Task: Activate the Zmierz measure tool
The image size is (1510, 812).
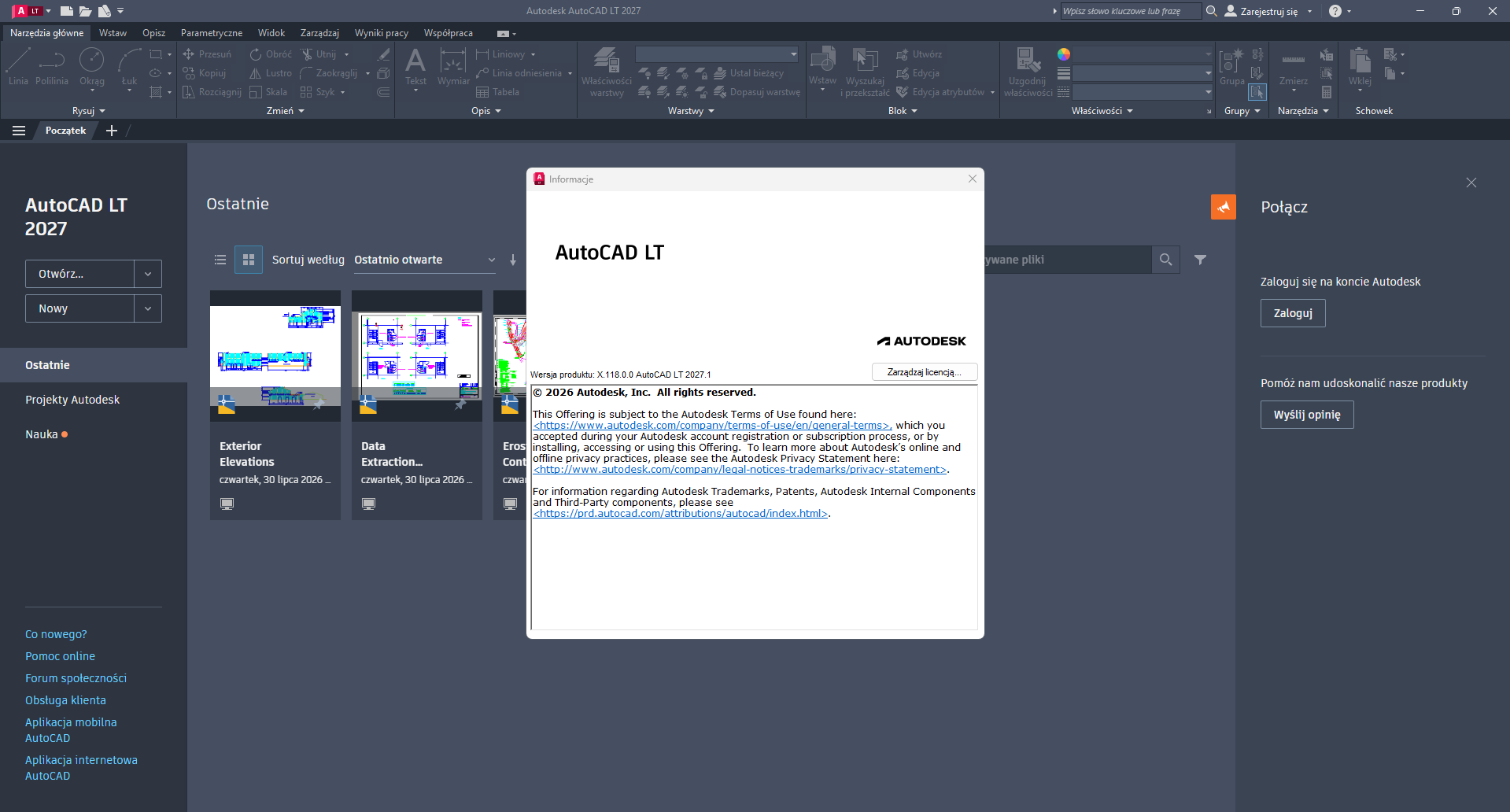Action: pyautogui.click(x=1294, y=66)
